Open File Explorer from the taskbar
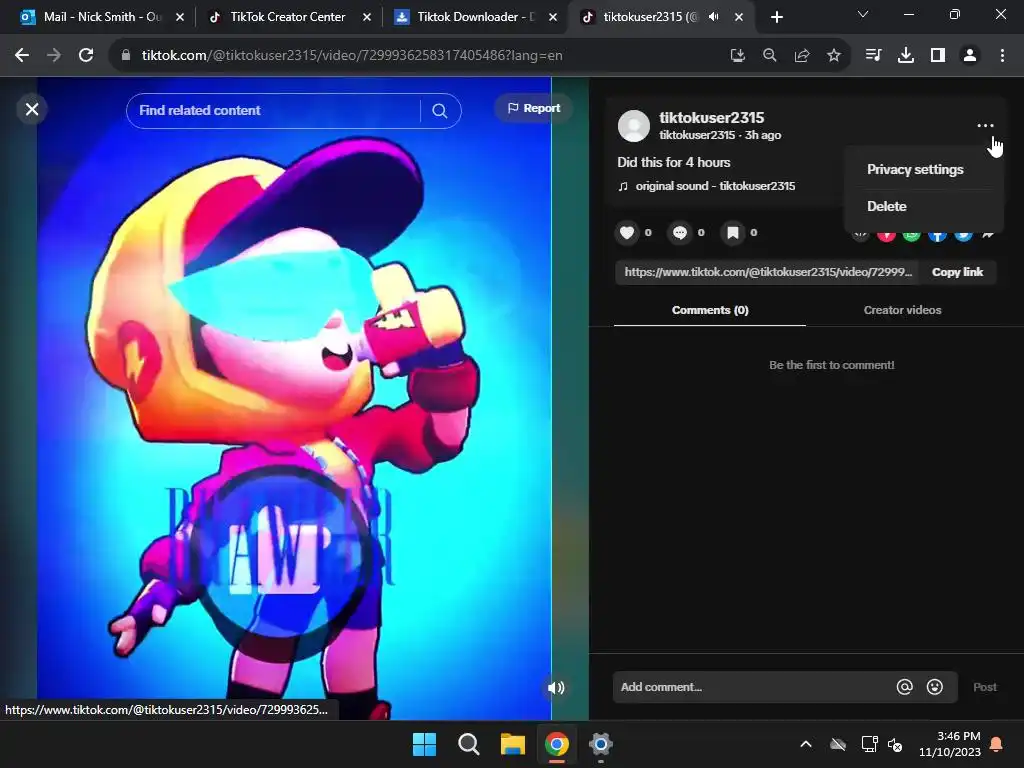Viewport: 1024px width, 768px height. point(513,744)
